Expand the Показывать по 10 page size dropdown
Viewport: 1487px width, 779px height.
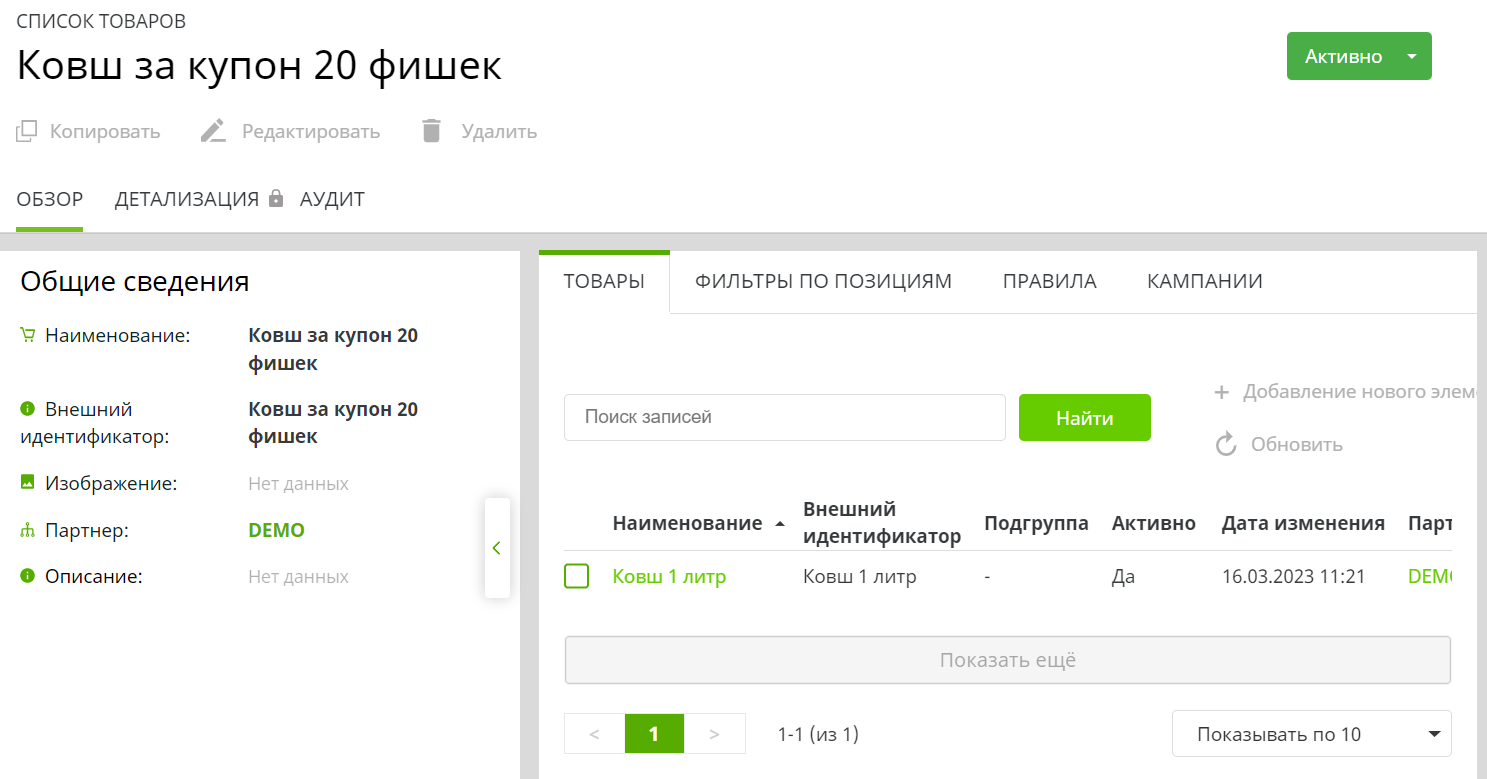pyautogui.click(x=1434, y=735)
